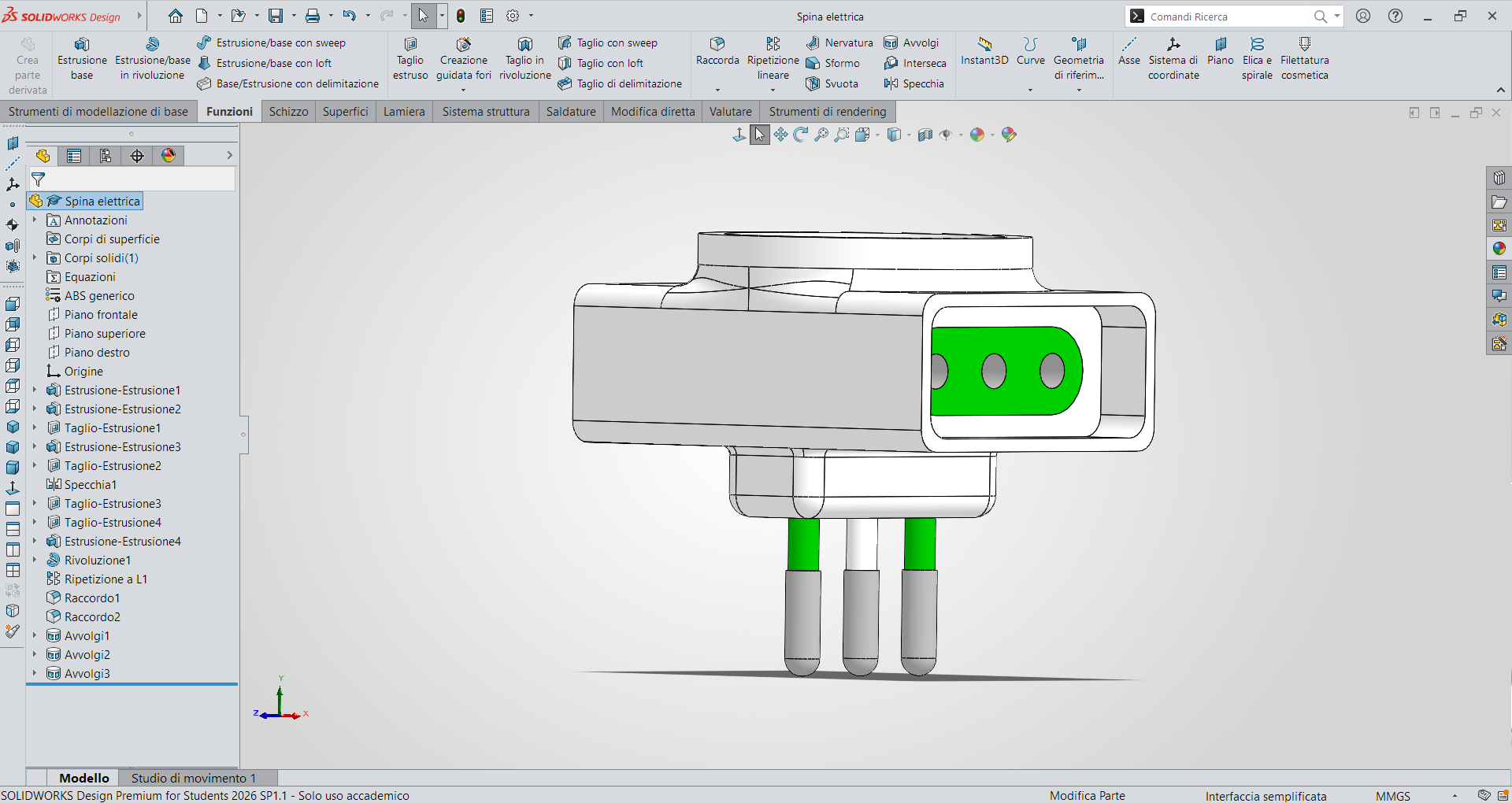Click the Piano plane tool
This screenshot has width=1512, height=803.
[1221, 51]
